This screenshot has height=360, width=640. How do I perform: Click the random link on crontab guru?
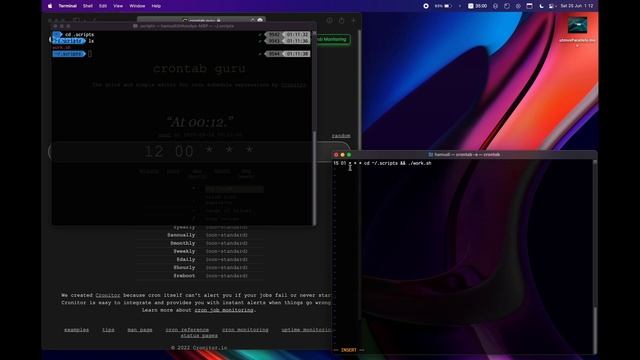tap(341, 136)
